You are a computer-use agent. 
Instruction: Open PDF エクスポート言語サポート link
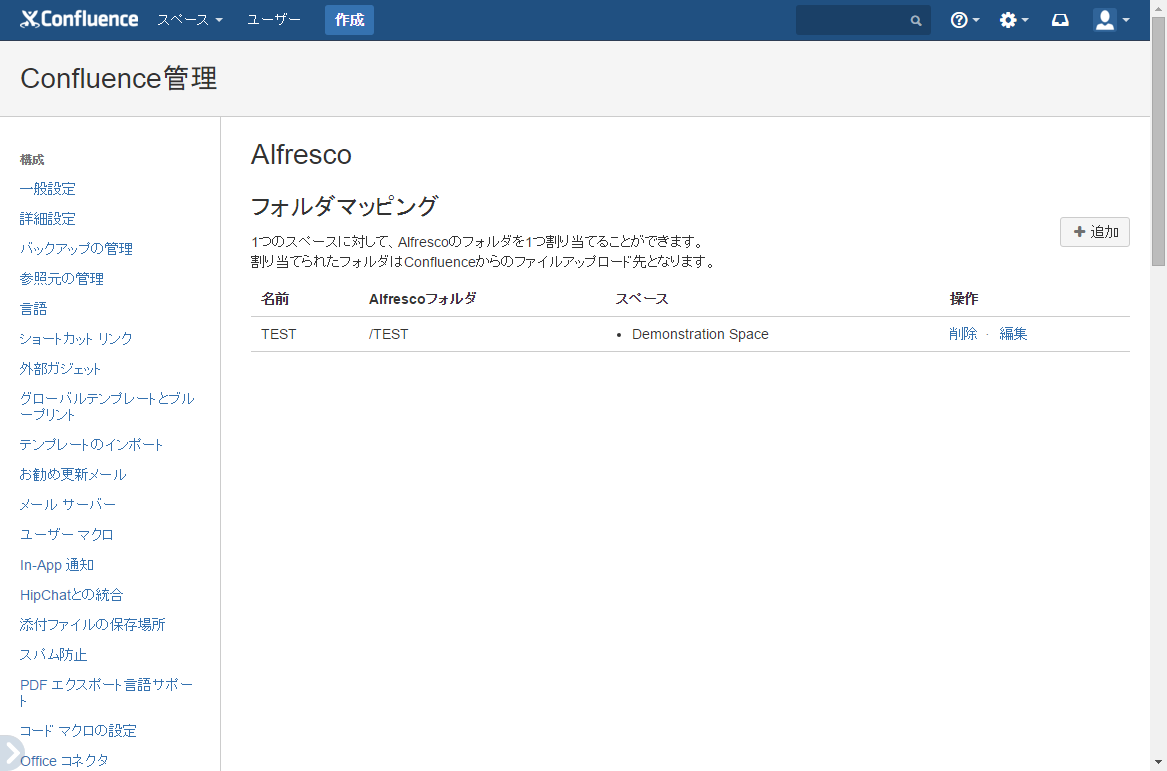coord(106,692)
